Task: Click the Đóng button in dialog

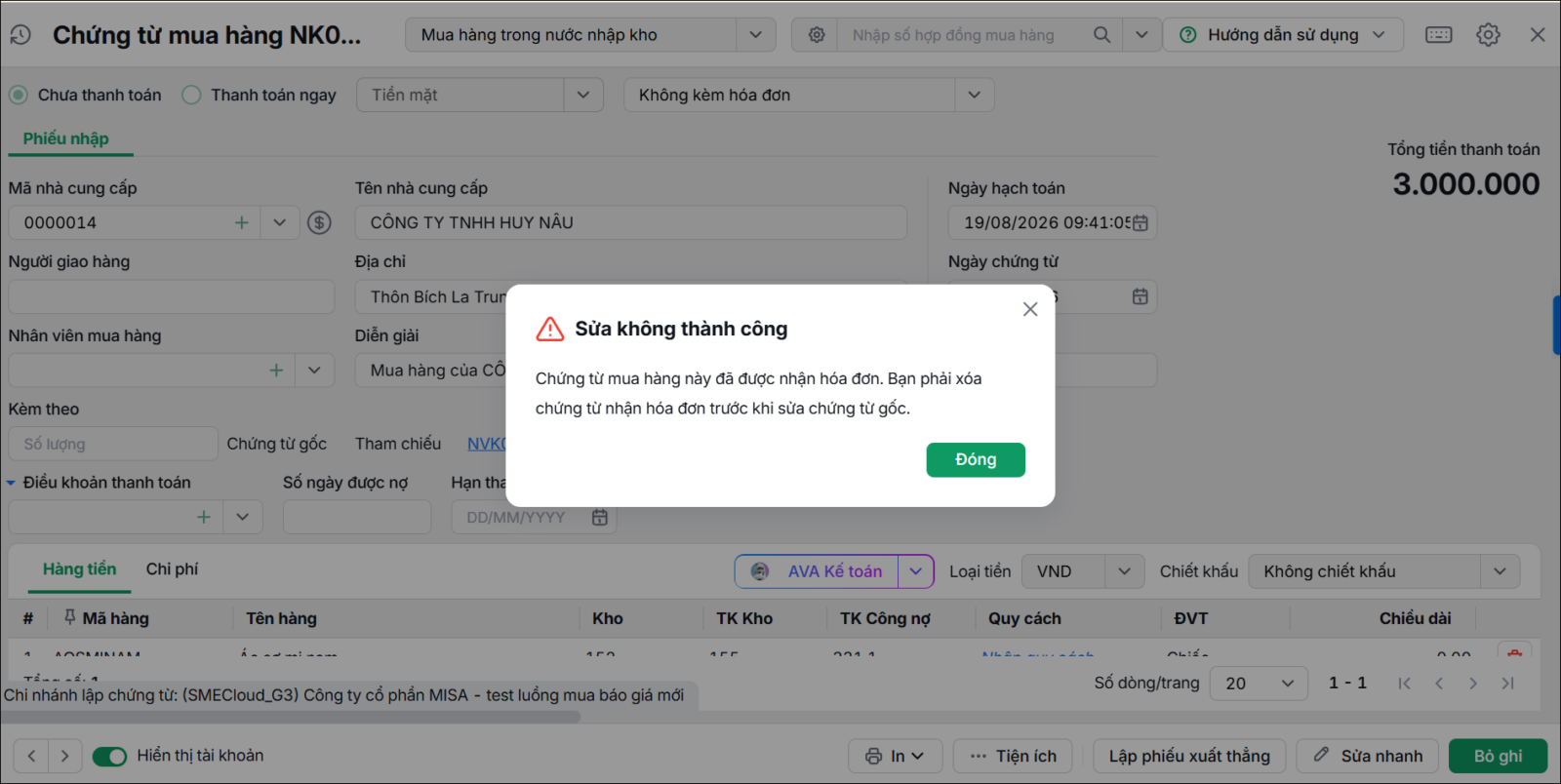Action: (x=976, y=460)
